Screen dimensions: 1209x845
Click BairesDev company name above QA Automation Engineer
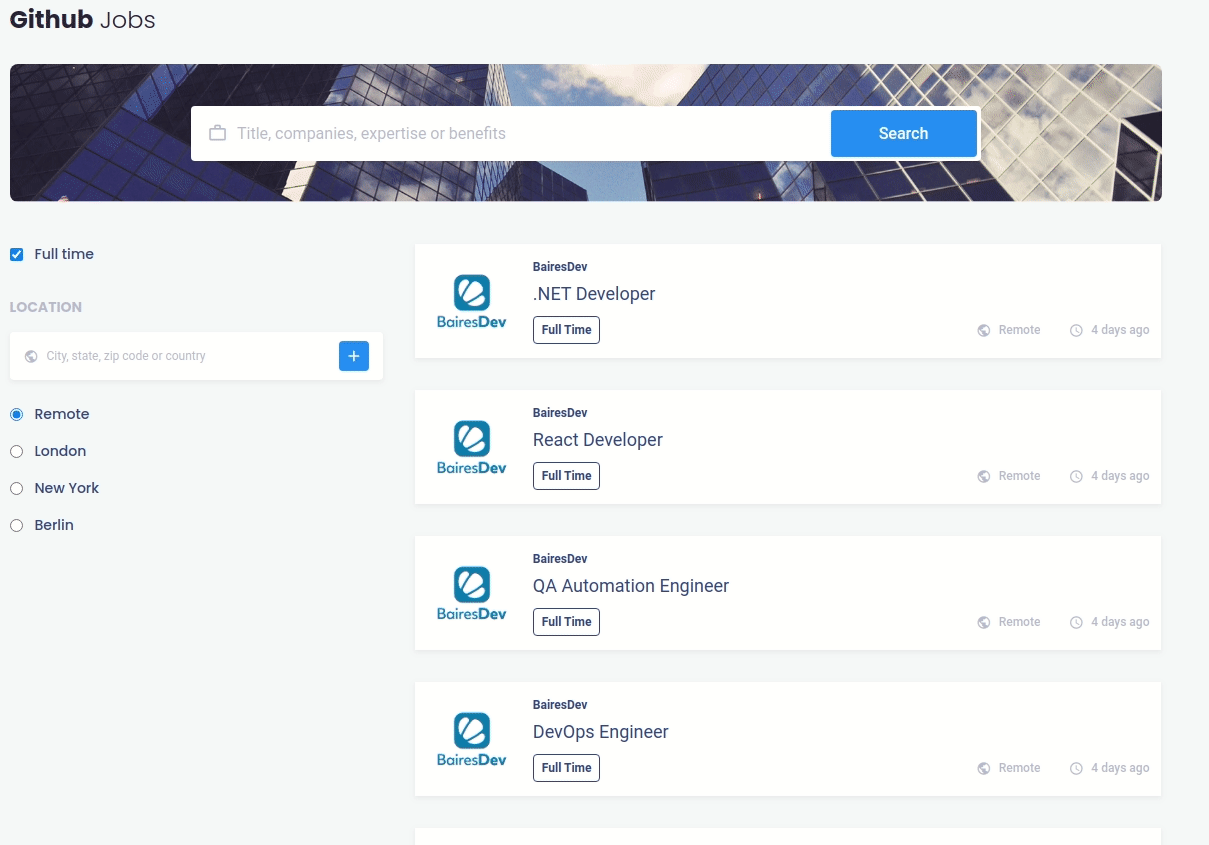560,559
